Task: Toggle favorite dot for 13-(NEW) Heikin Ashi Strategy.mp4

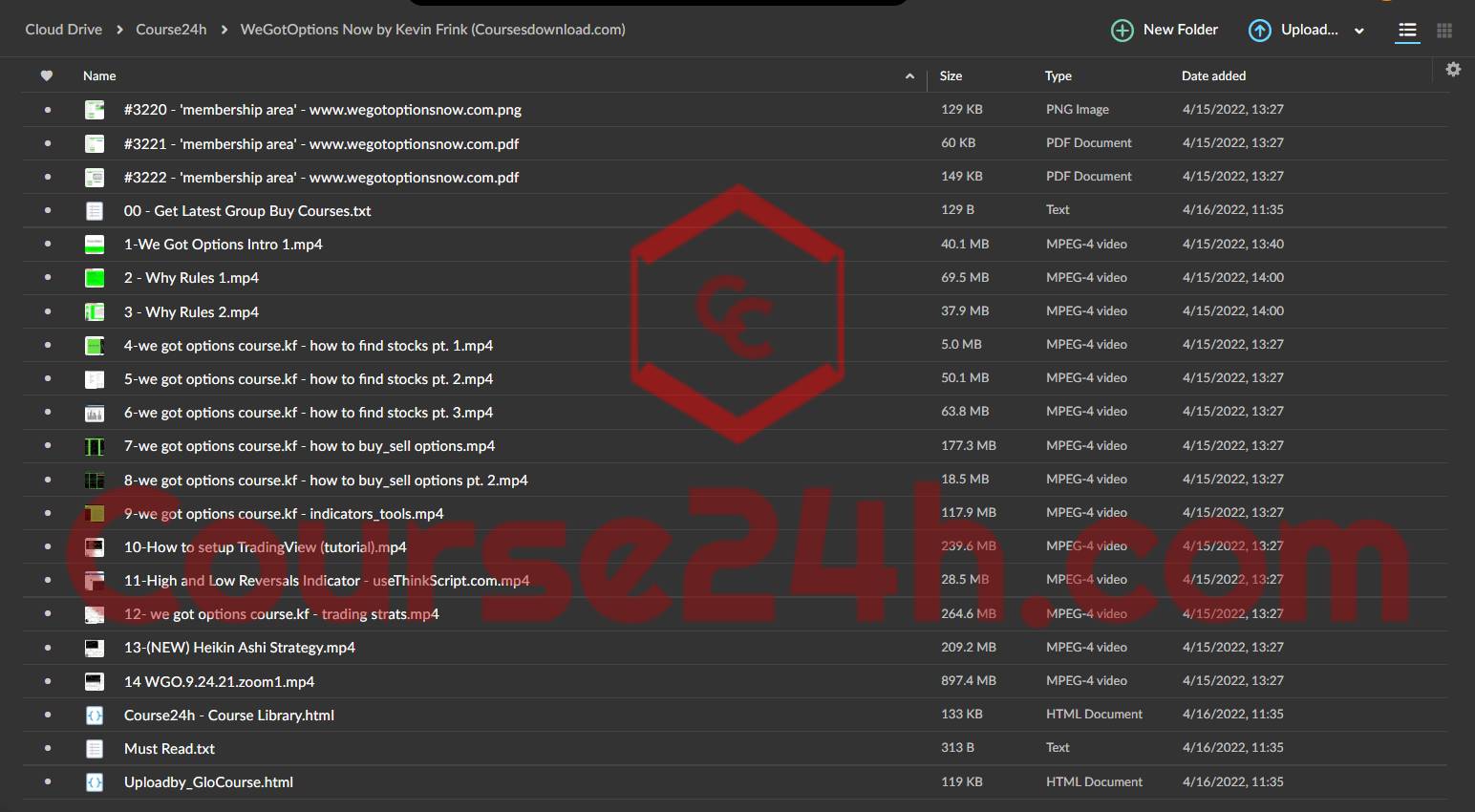Action: point(48,648)
